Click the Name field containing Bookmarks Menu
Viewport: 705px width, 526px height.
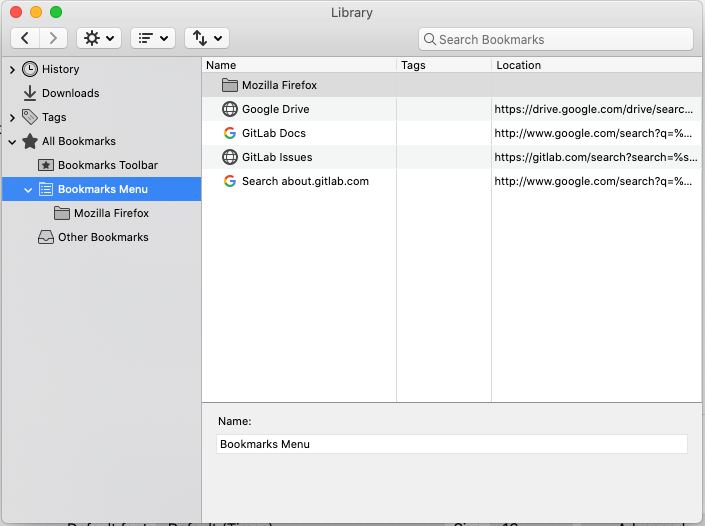click(452, 444)
